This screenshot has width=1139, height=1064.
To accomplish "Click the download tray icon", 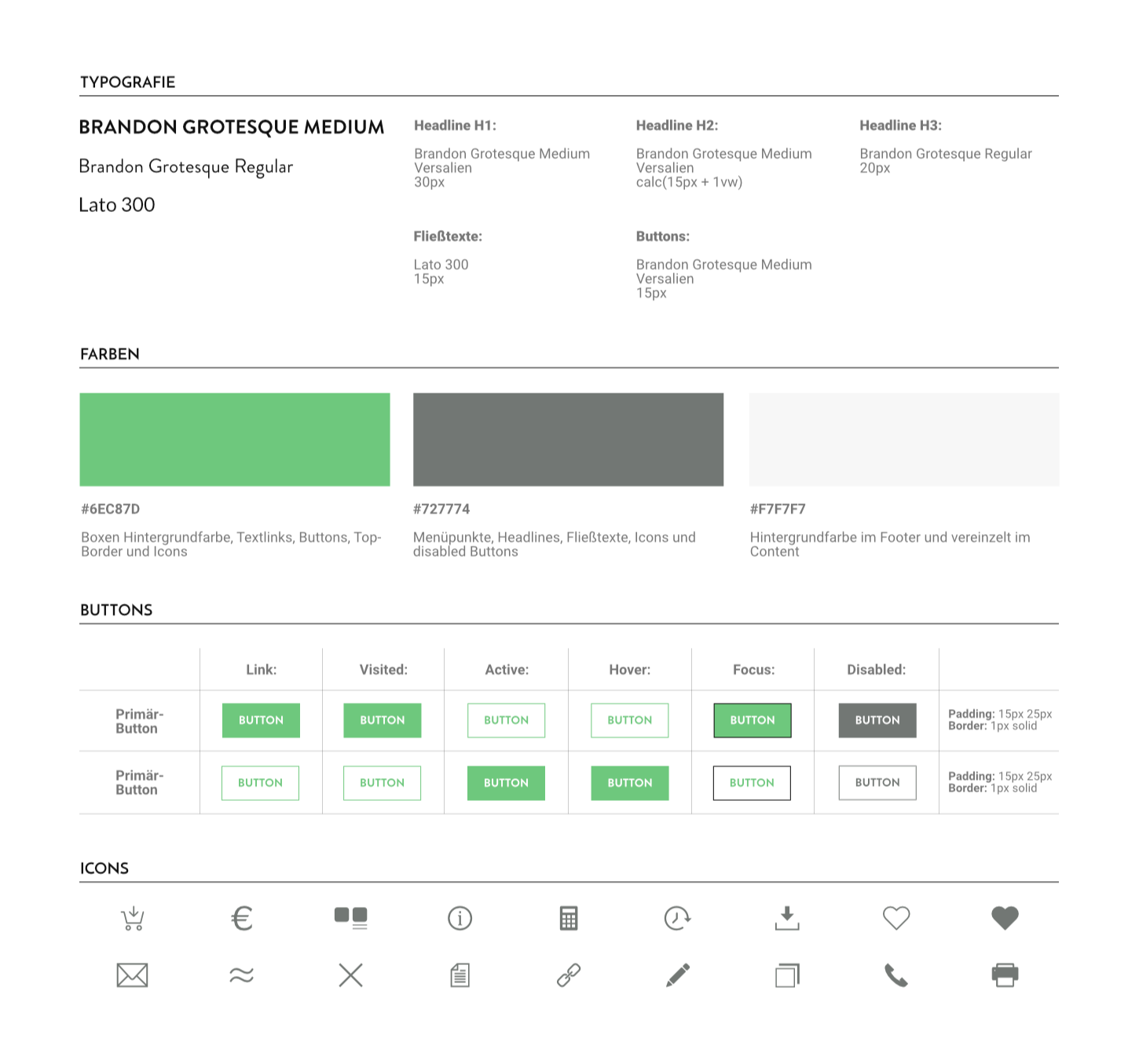I will (786, 918).
